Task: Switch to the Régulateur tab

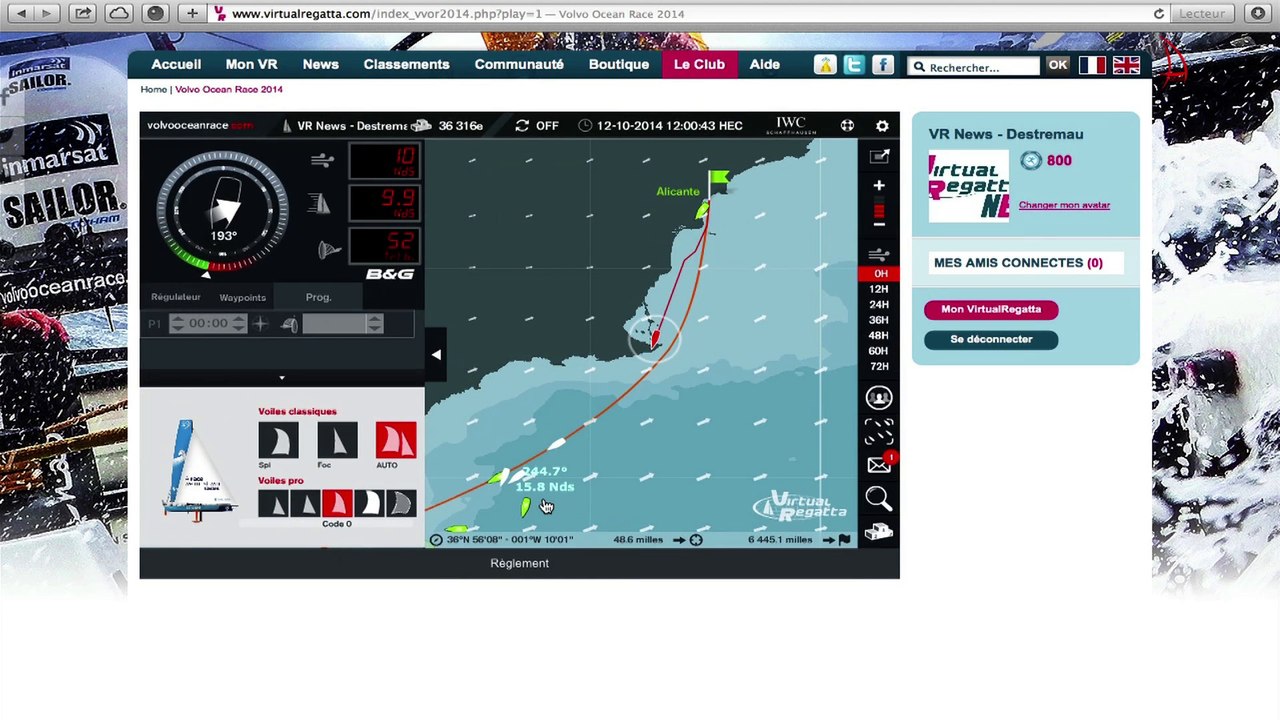Action: pyautogui.click(x=176, y=297)
